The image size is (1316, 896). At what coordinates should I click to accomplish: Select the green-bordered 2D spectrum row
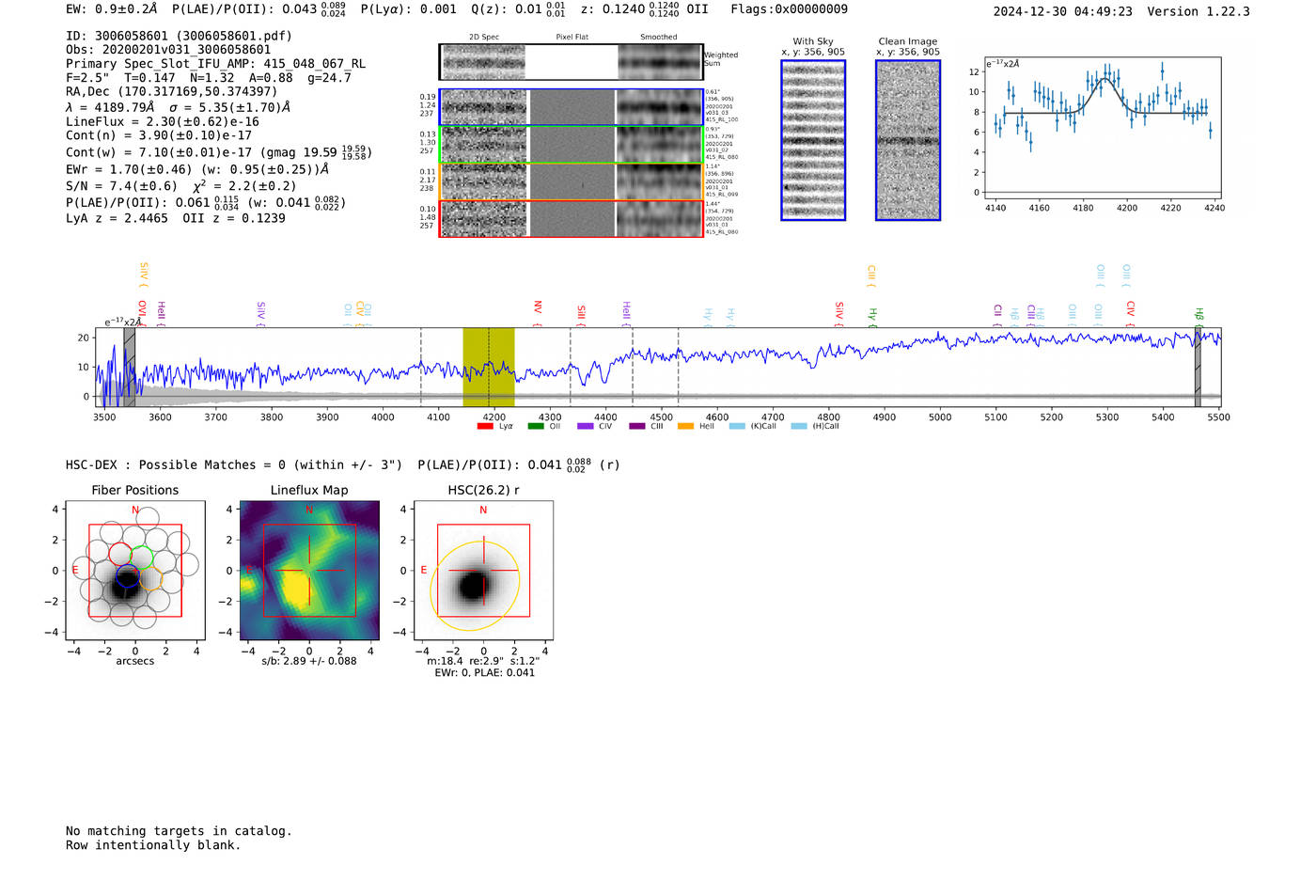pos(571,145)
